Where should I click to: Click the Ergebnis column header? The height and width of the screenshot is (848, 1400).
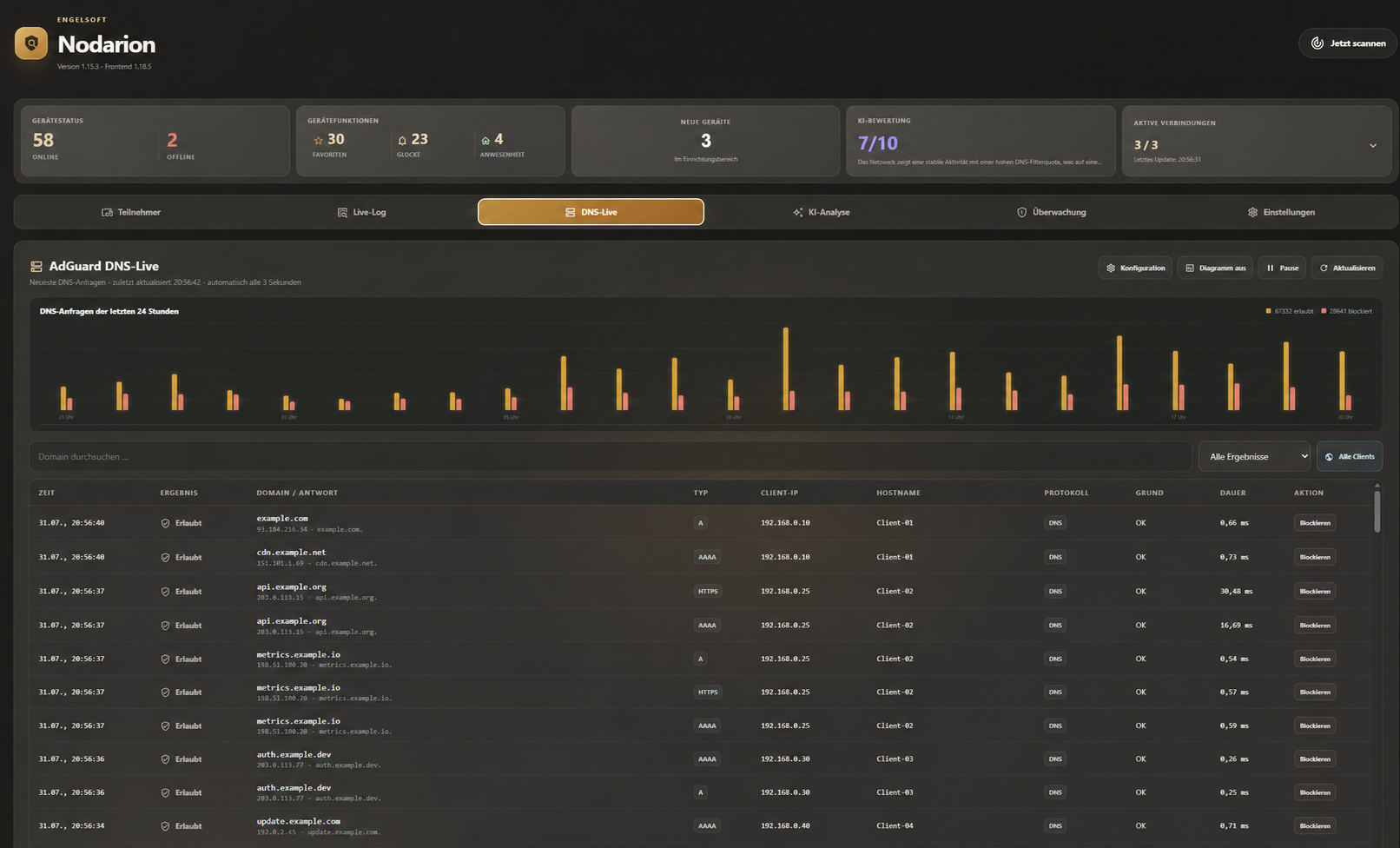tap(179, 493)
